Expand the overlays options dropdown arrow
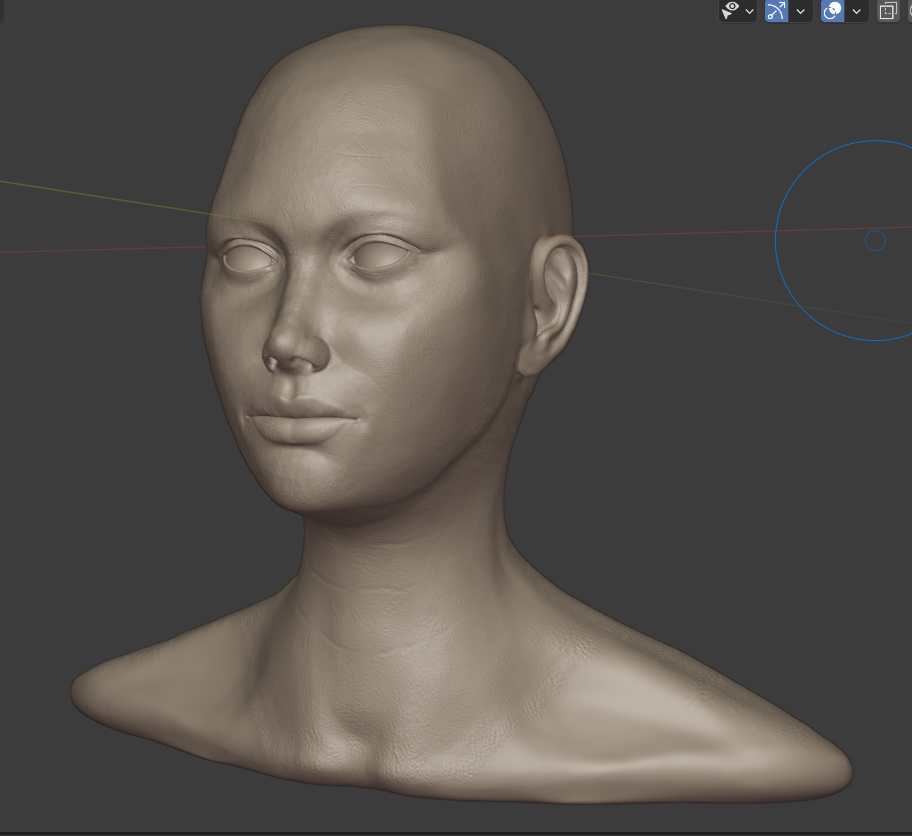912x836 pixels. pyautogui.click(x=857, y=10)
